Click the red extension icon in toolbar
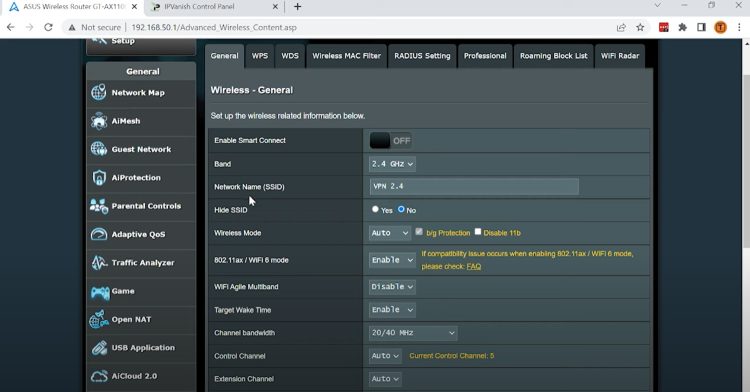Image resolution: width=750 pixels, height=392 pixels. point(664,27)
